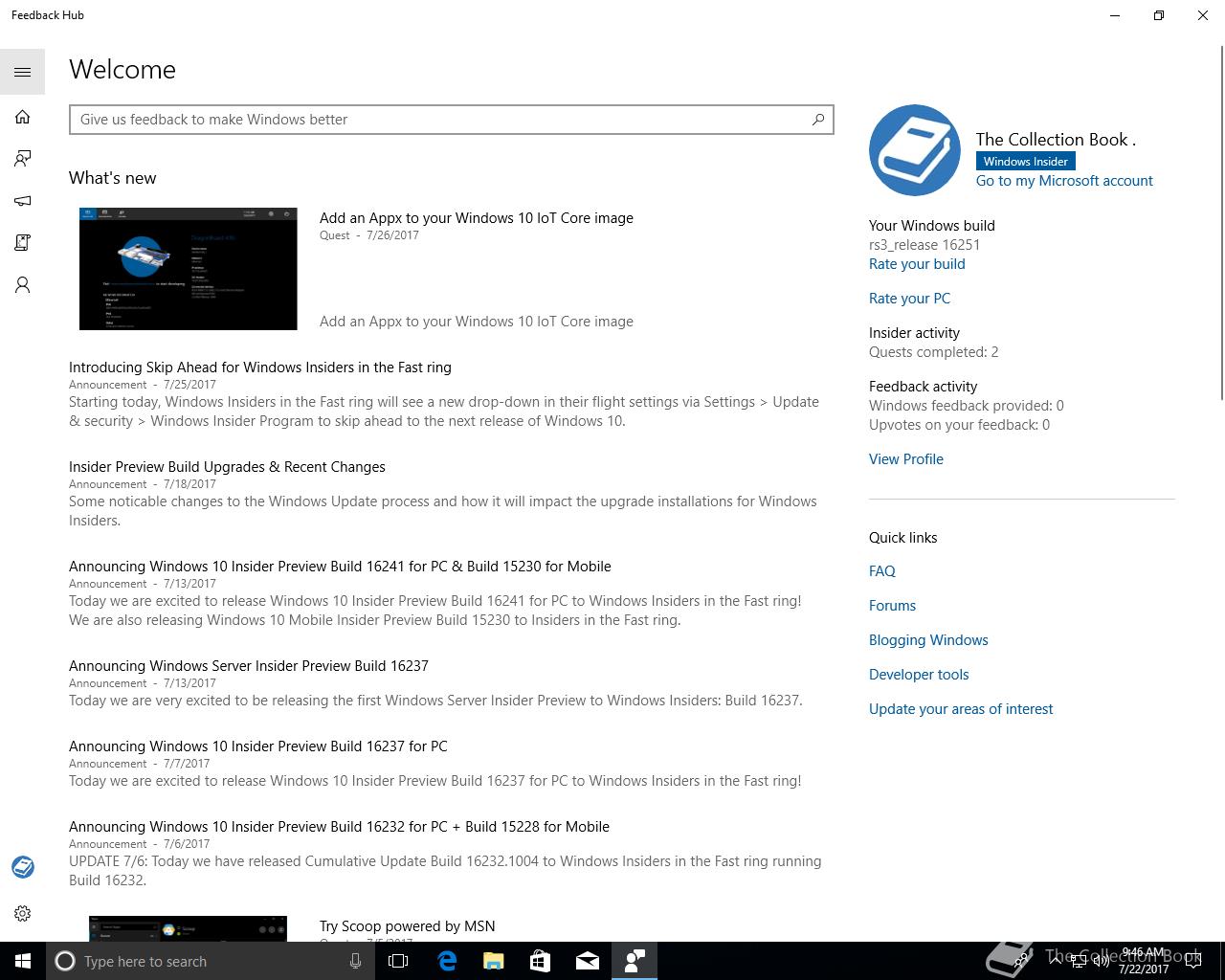Click the taskbar 'Type here to search' box
Viewport: 1225px width, 980px height.
[x=209, y=961]
